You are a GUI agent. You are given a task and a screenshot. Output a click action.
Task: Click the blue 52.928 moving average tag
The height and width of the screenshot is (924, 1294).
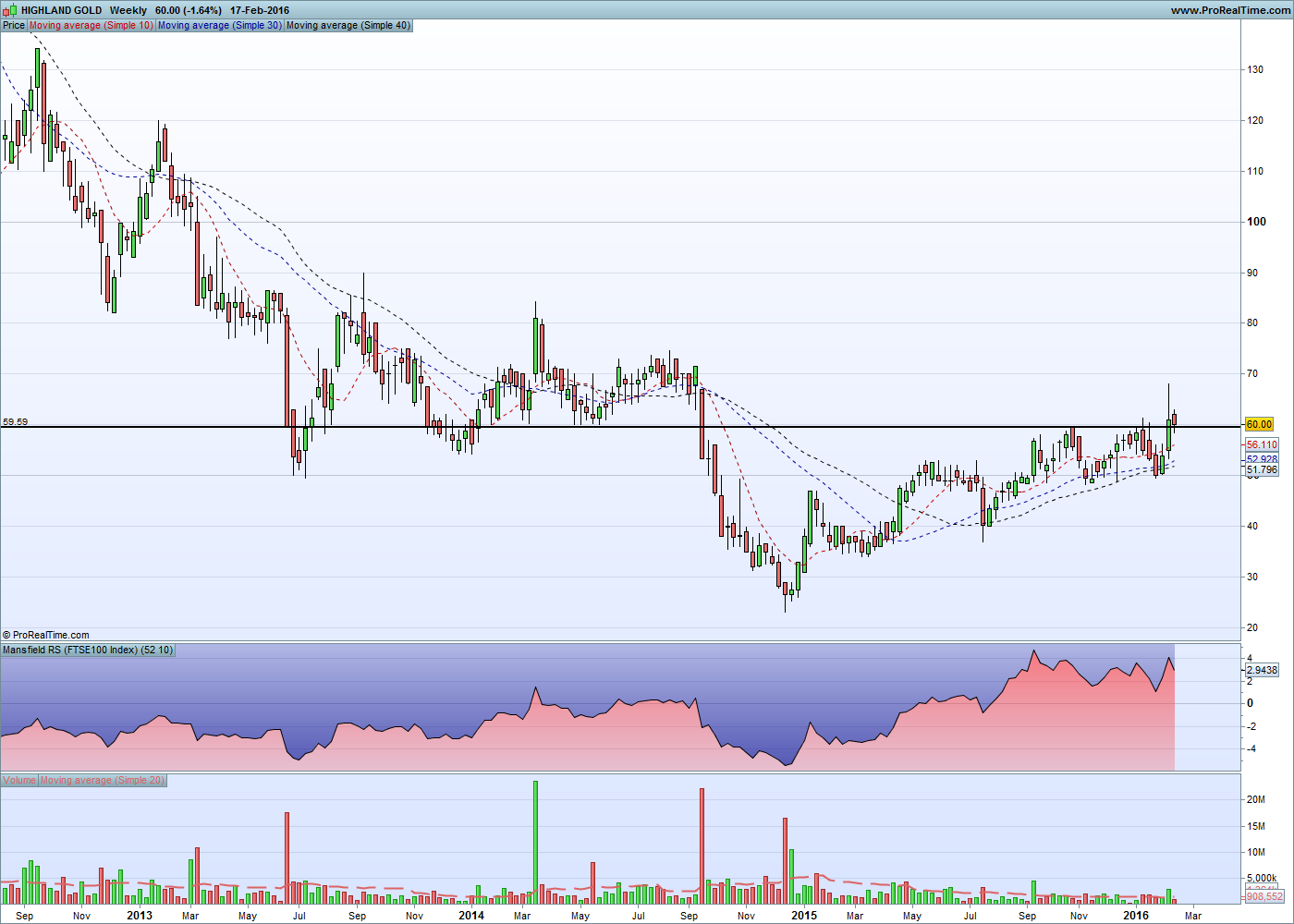(x=1262, y=459)
